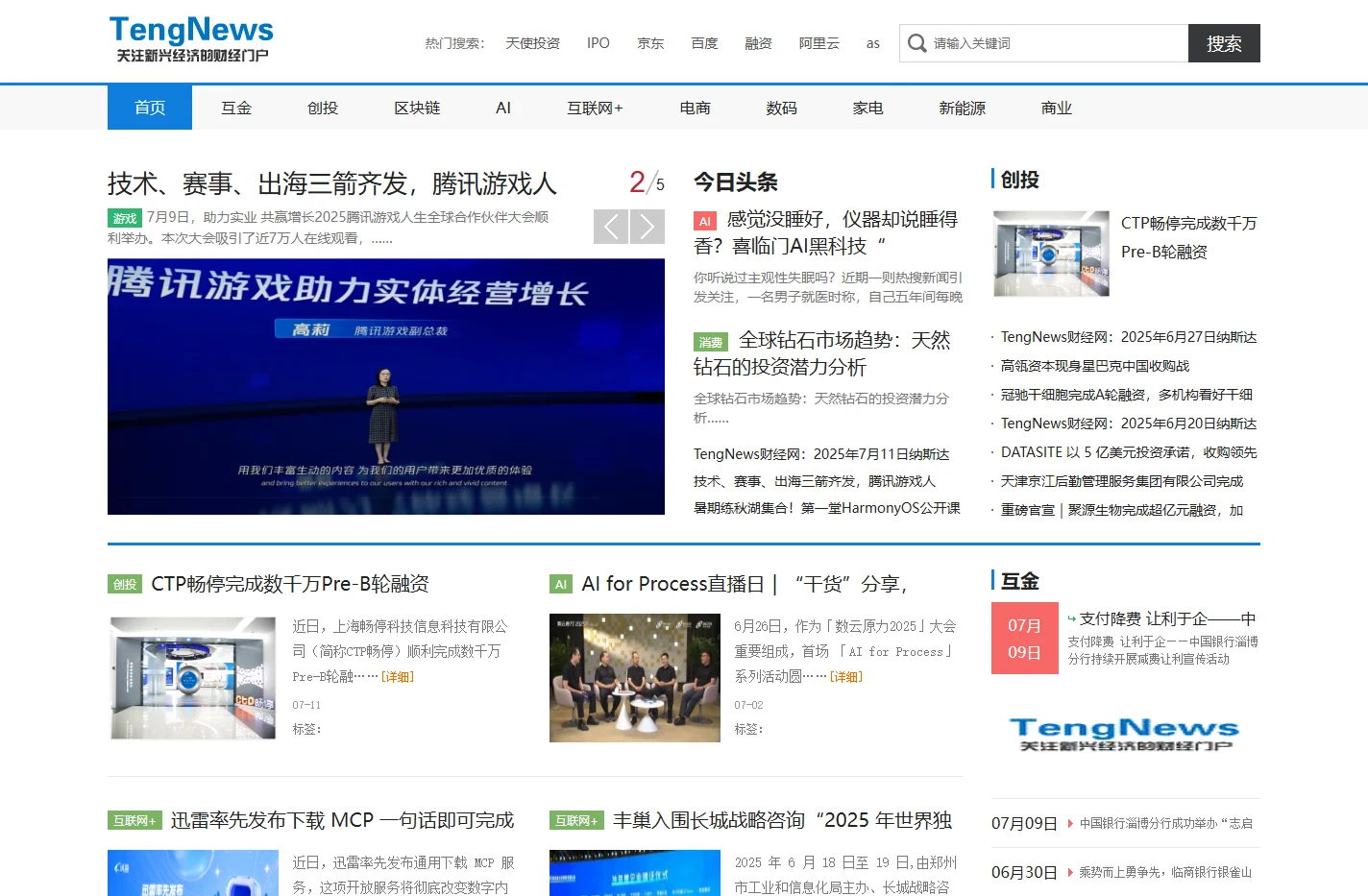Image resolution: width=1368 pixels, height=896 pixels.
Task: Open the 新能源 navigation tab
Action: (963, 108)
